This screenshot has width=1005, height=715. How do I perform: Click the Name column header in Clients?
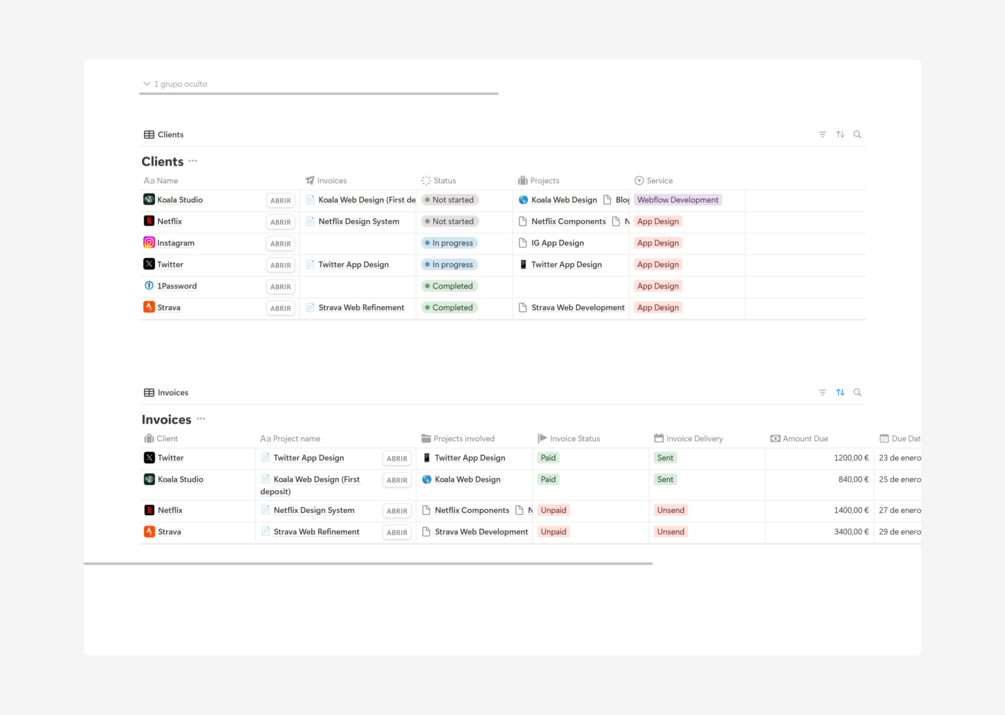coord(161,181)
